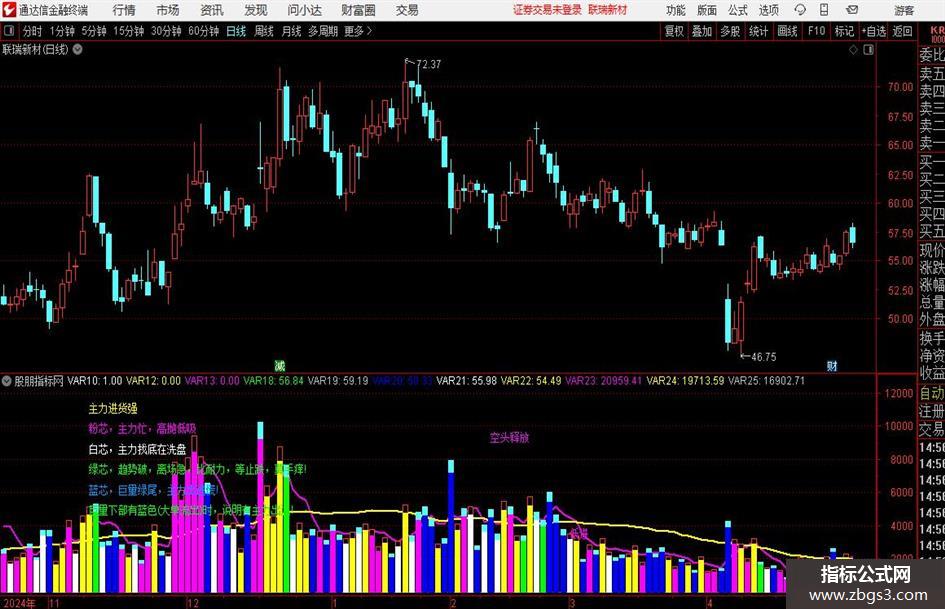Expand 更多 period options

point(358,31)
